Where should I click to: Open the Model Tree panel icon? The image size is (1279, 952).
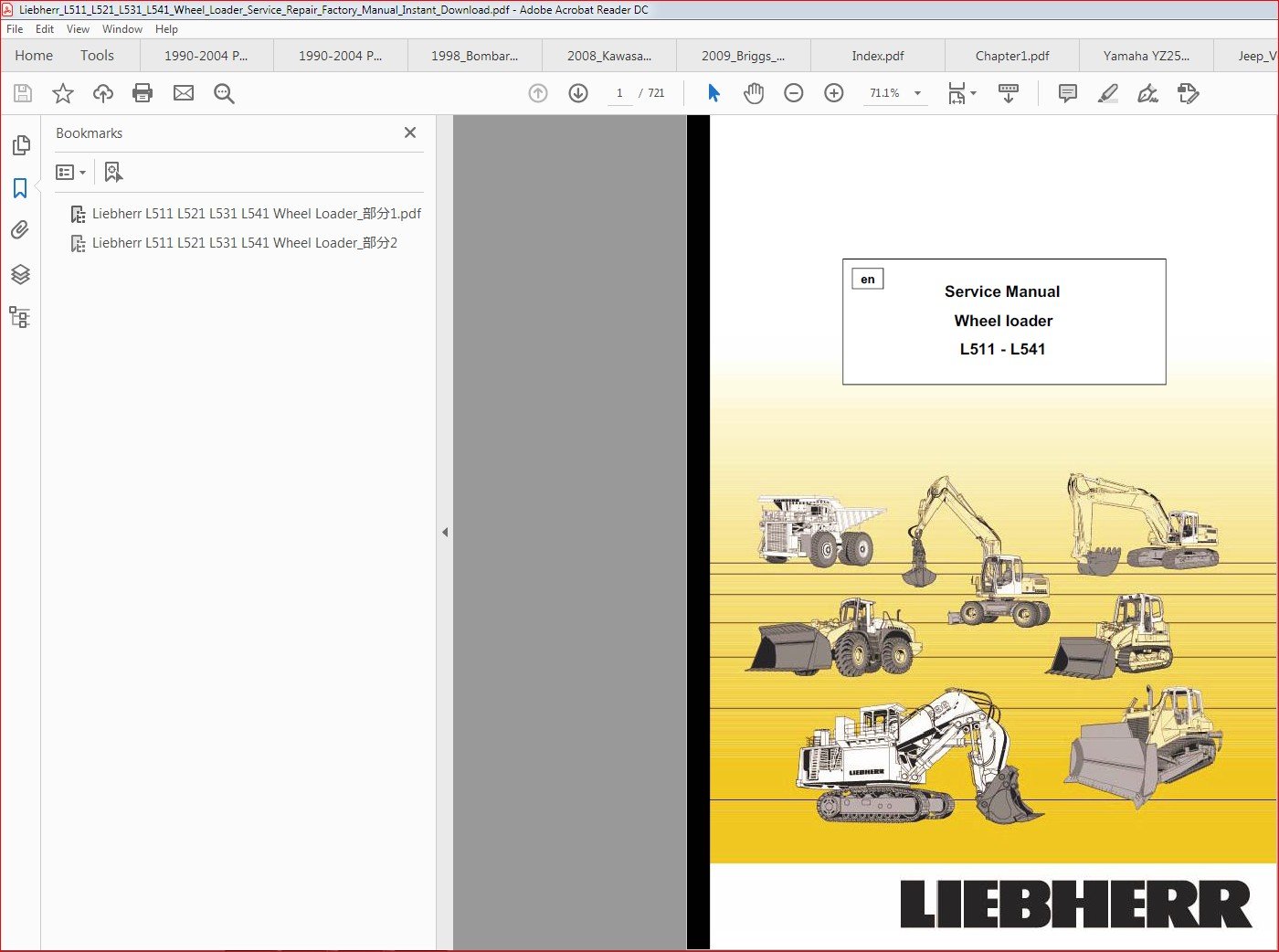pos(20,317)
